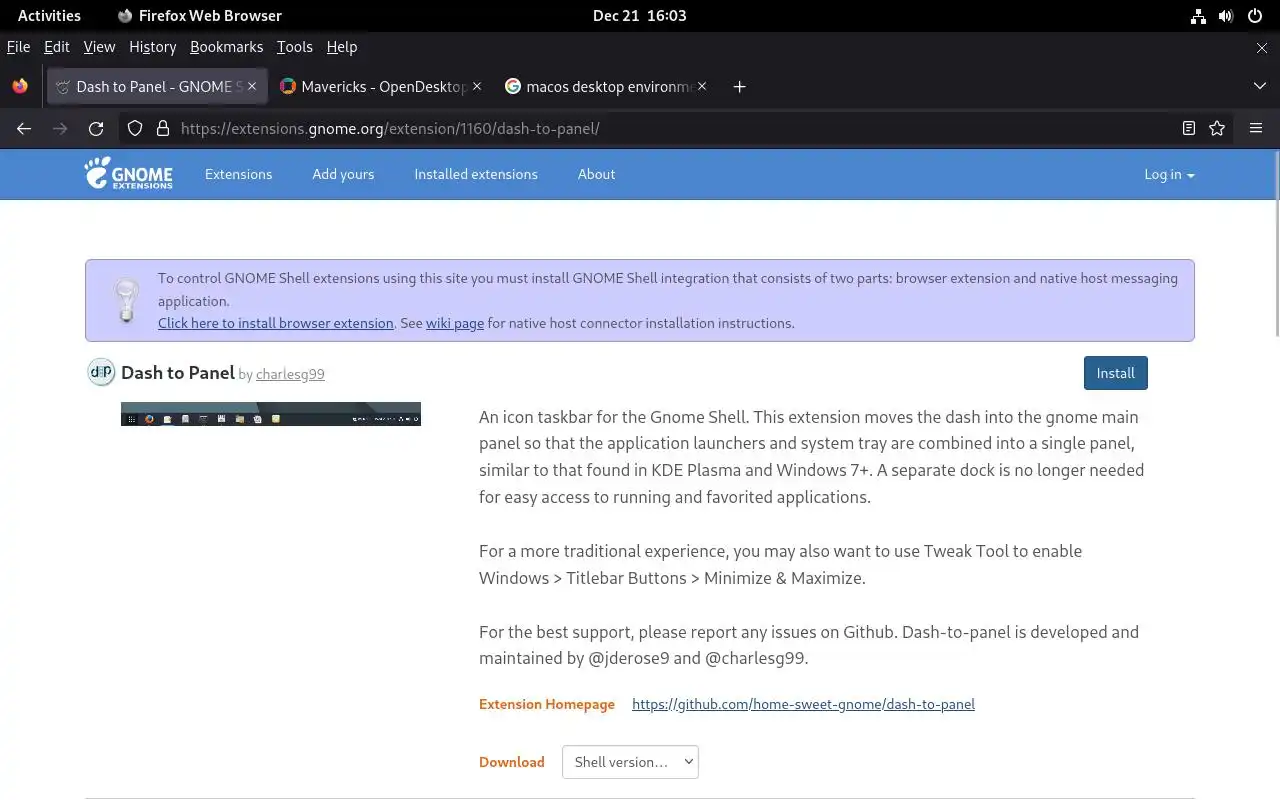This screenshot has width=1280, height=800.
Task: Open the Edit menu
Action: (x=57, y=47)
